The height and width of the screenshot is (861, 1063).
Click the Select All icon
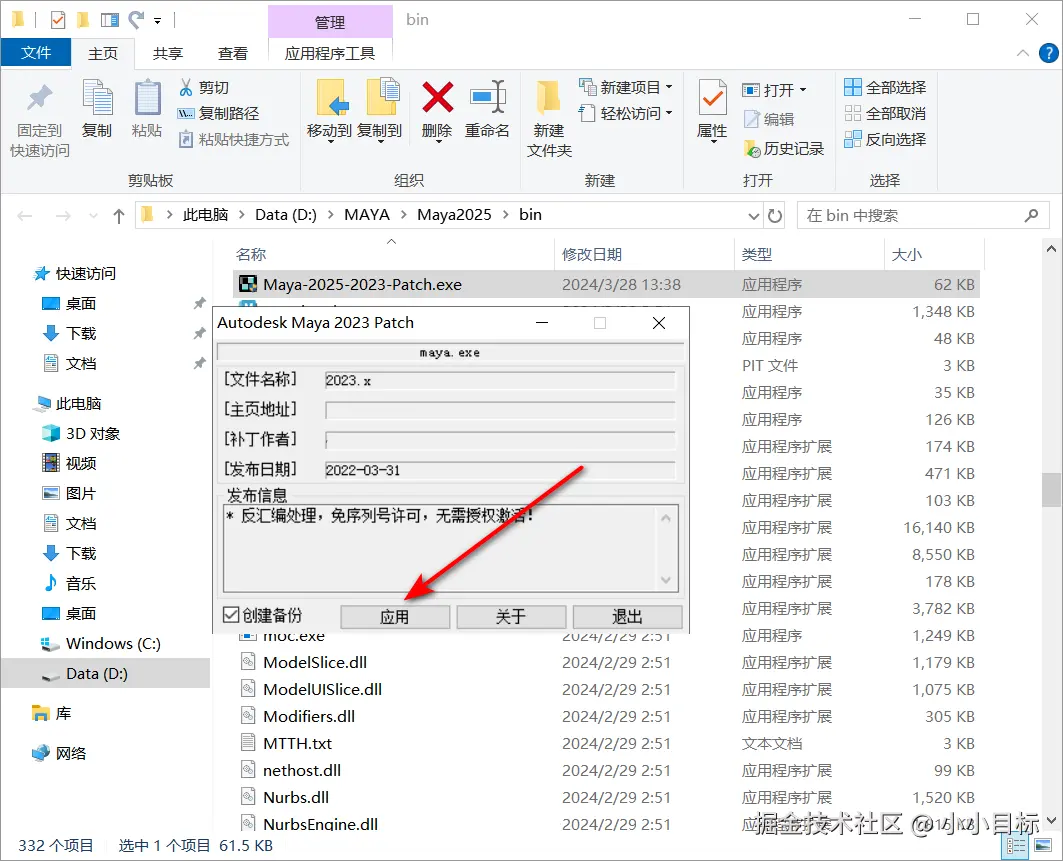[853, 87]
